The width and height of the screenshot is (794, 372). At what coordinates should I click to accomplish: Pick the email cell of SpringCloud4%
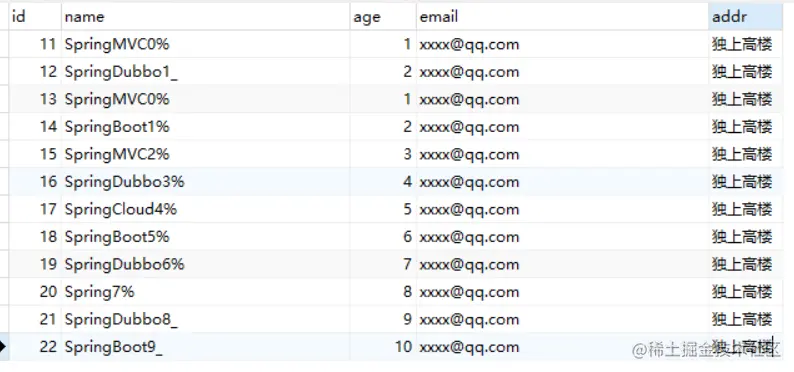pyautogui.click(x=563, y=209)
